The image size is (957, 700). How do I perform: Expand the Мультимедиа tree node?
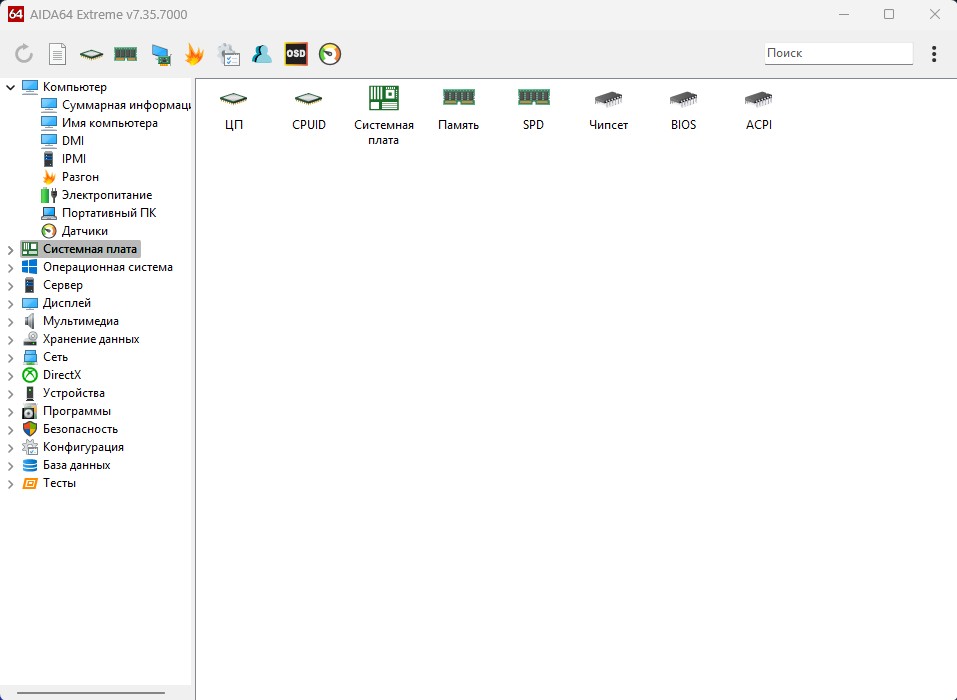10,322
